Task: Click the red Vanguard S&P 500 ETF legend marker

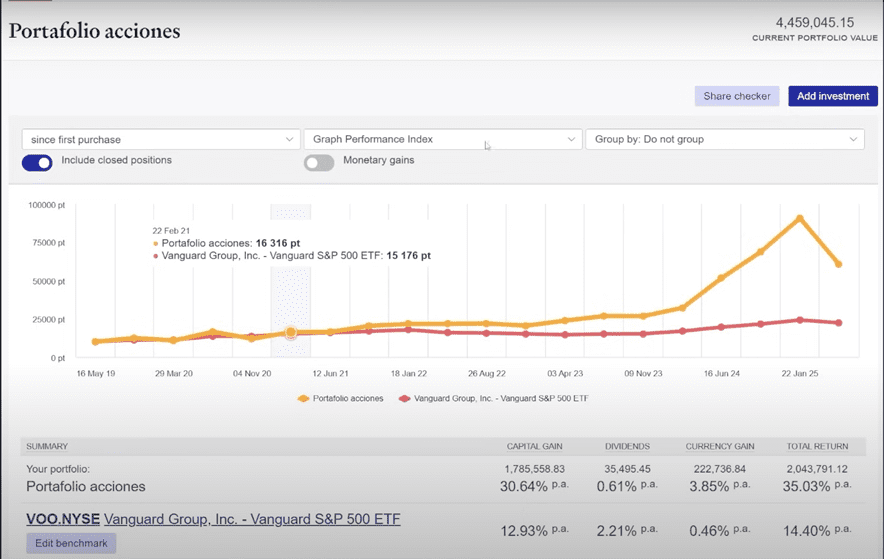Action: pos(405,398)
